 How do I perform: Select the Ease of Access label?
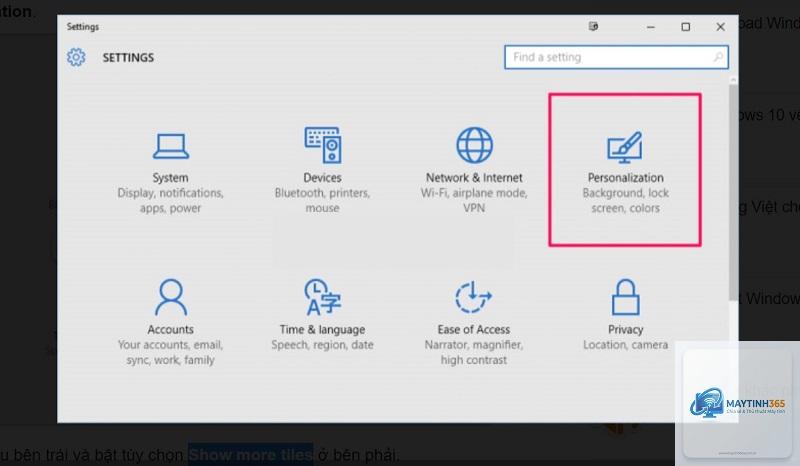click(473, 329)
